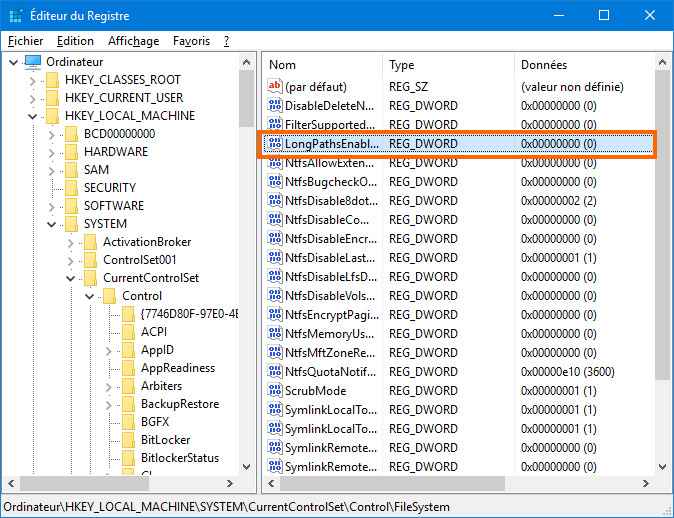Expand the ControlSet001 key
The height and width of the screenshot is (518, 674).
(x=70, y=261)
